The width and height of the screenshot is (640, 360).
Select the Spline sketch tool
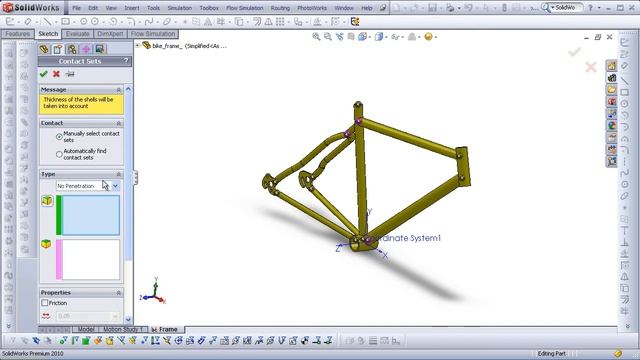pyautogui.click(x=149, y=22)
